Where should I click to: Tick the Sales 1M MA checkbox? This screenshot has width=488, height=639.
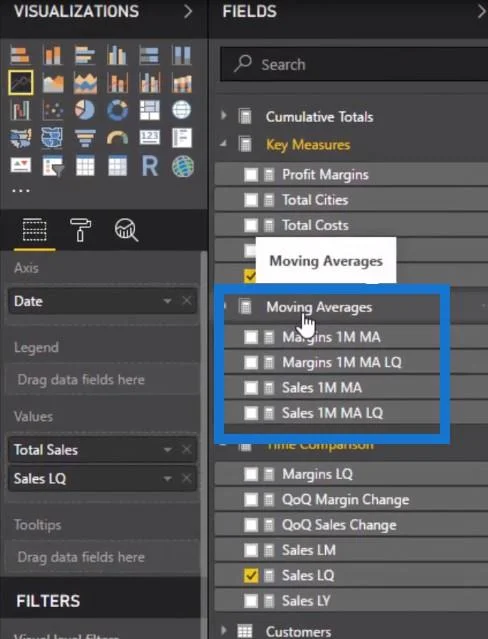[x=251, y=388]
